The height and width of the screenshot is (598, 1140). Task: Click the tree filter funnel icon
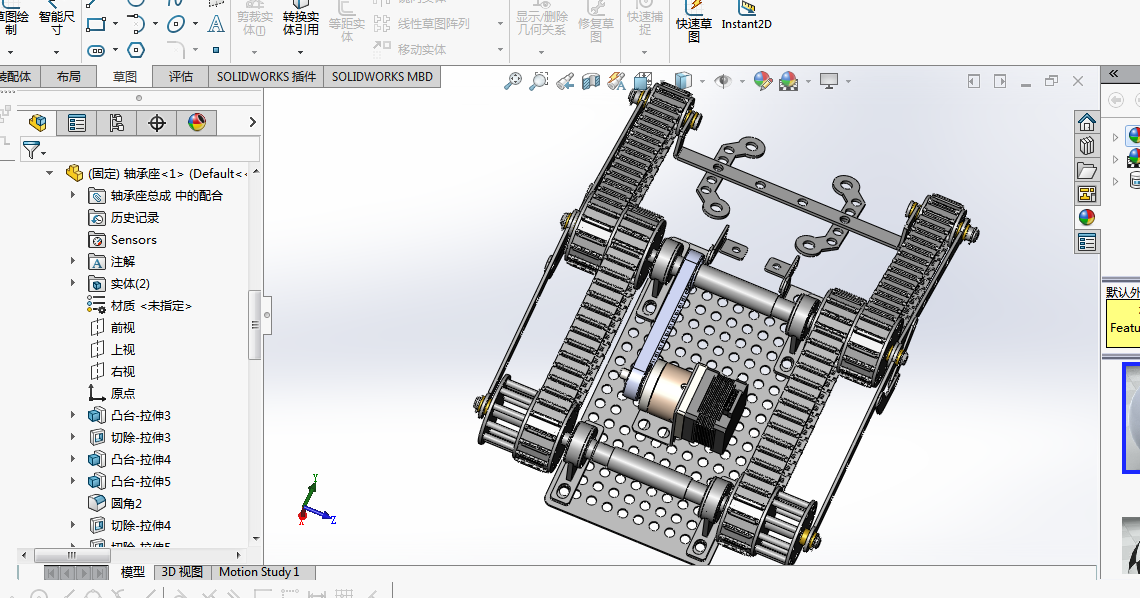coord(31,150)
